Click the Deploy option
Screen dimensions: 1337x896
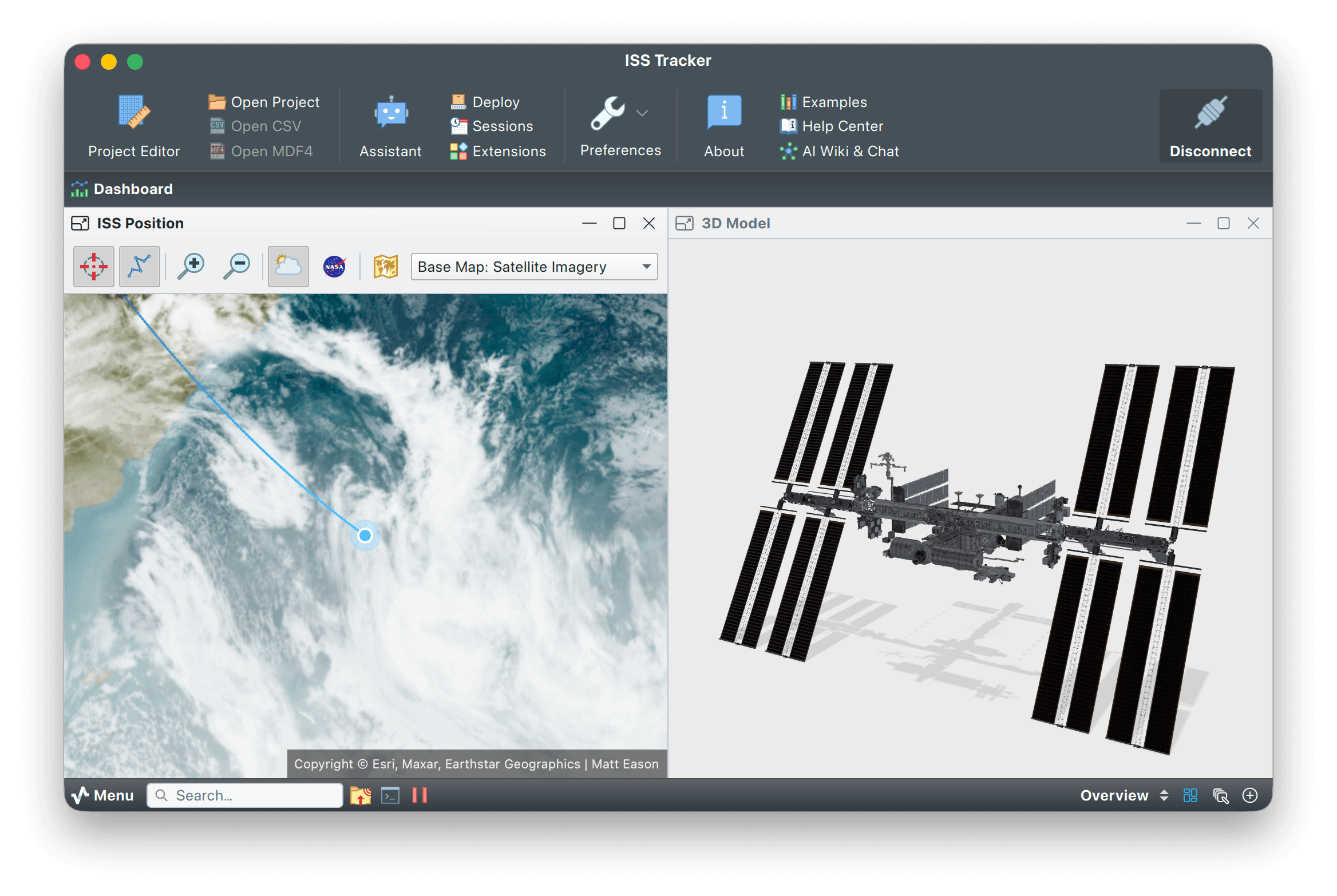pos(485,102)
